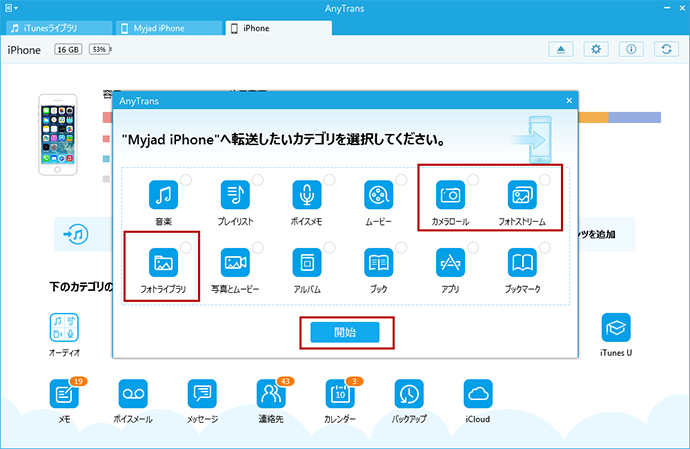The image size is (690, 449).
Task: Click the 53% battery indicator
Action: (x=100, y=49)
